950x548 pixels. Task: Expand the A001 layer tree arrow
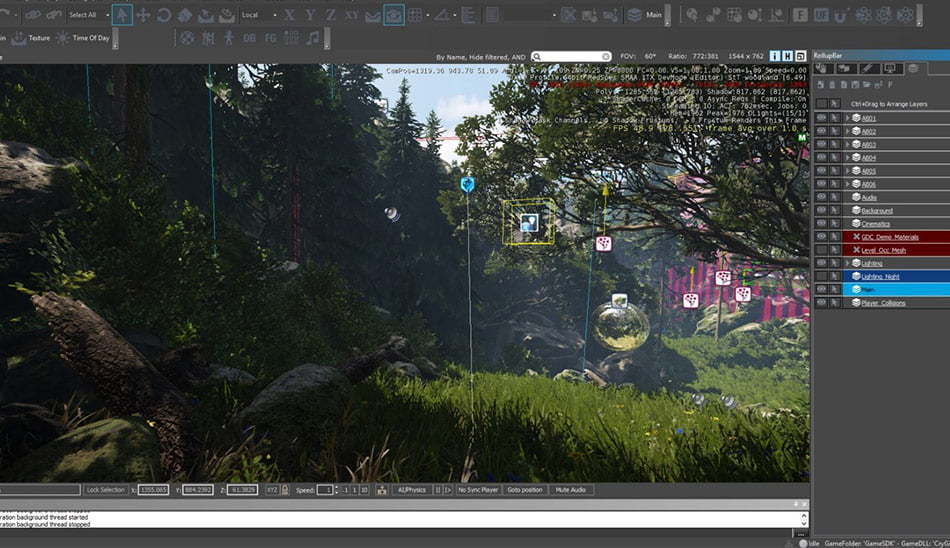[848, 118]
